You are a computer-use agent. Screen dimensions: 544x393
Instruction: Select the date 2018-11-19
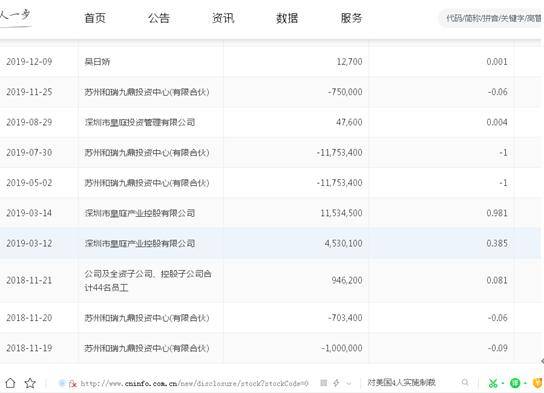coord(29,348)
